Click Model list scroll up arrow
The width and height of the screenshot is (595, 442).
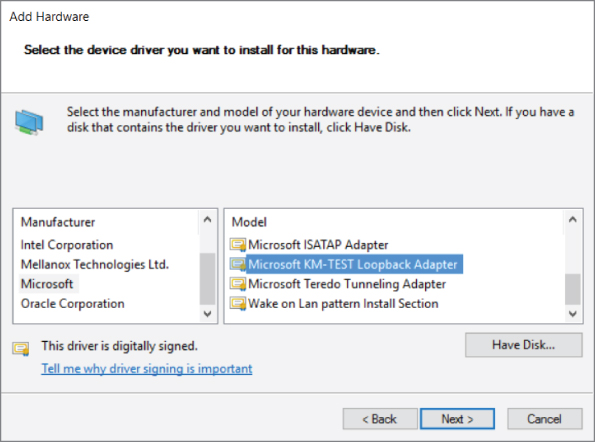click(x=573, y=219)
